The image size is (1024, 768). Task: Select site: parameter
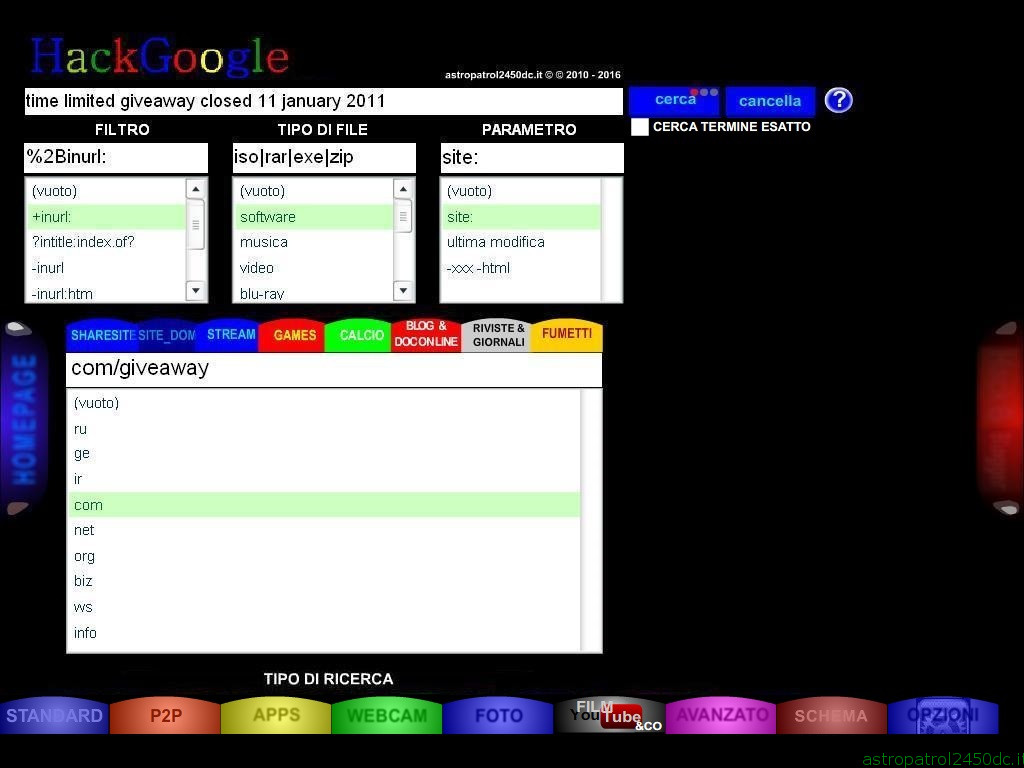point(521,217)
